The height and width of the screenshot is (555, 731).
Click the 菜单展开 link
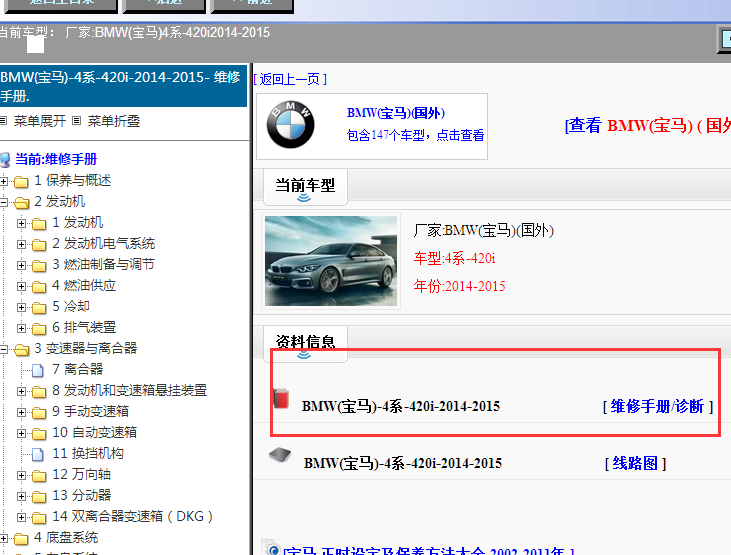click(40, 121)
